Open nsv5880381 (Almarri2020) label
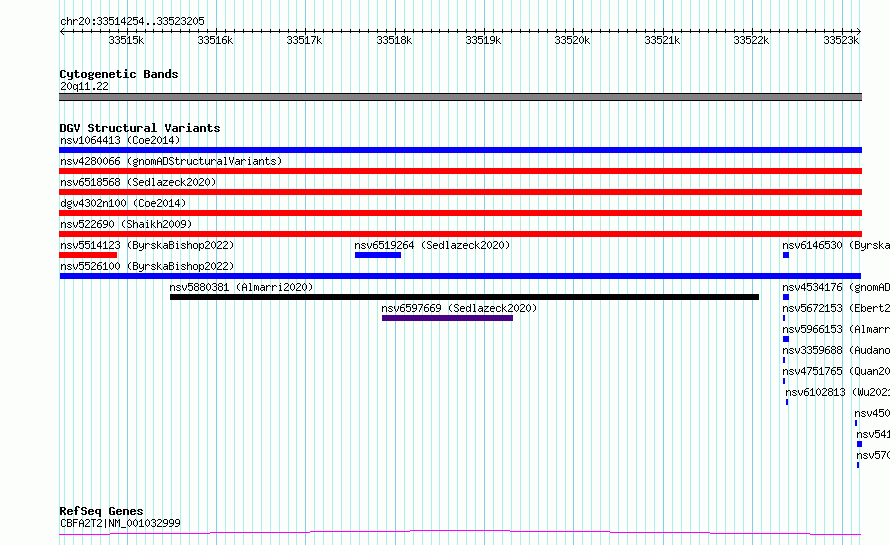The image size is (890, 545). tap(241, 287)
